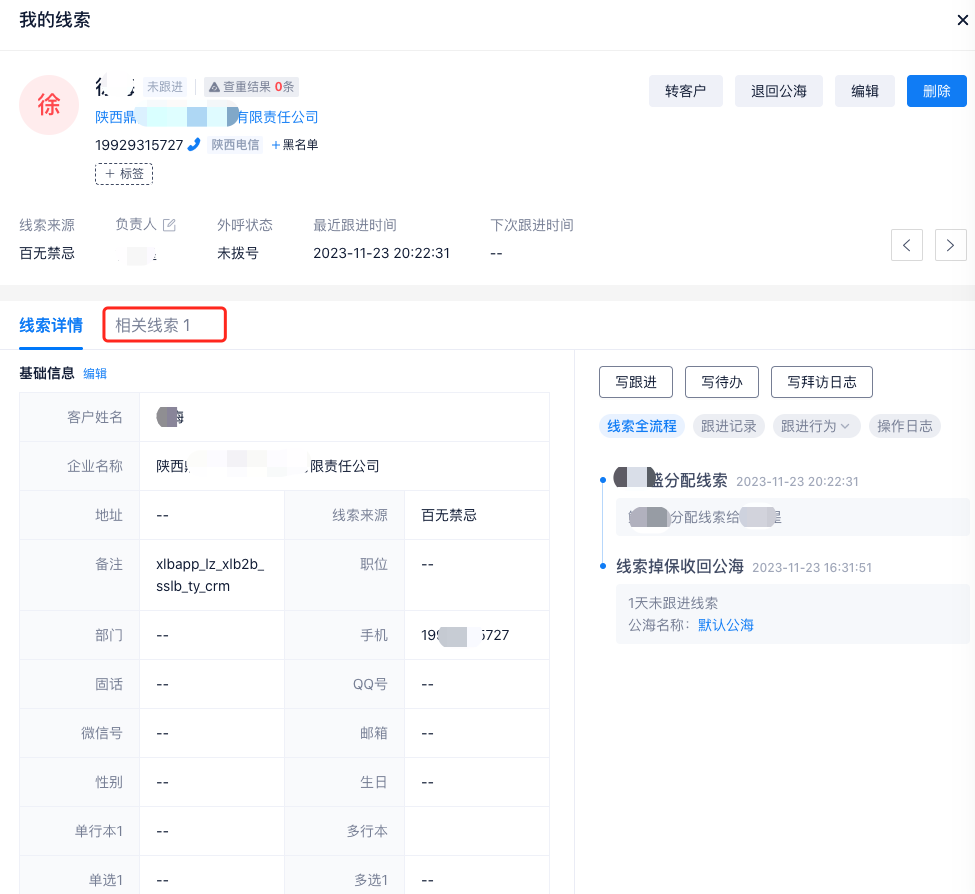Add to blacklist via +黑名单
This screenshot has width=975, height=894.
[x=295, y=145]
